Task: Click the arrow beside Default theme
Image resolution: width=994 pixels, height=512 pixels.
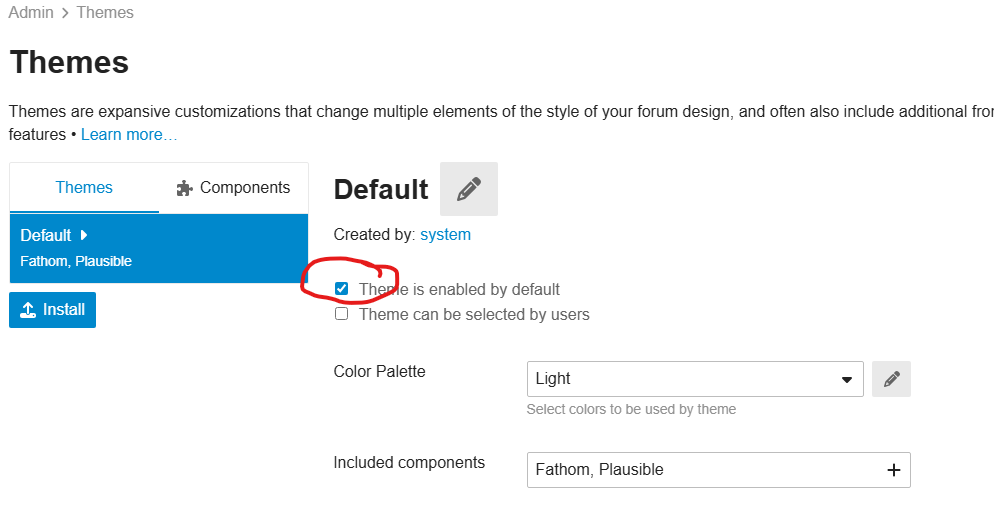Action: pos(84,235)
